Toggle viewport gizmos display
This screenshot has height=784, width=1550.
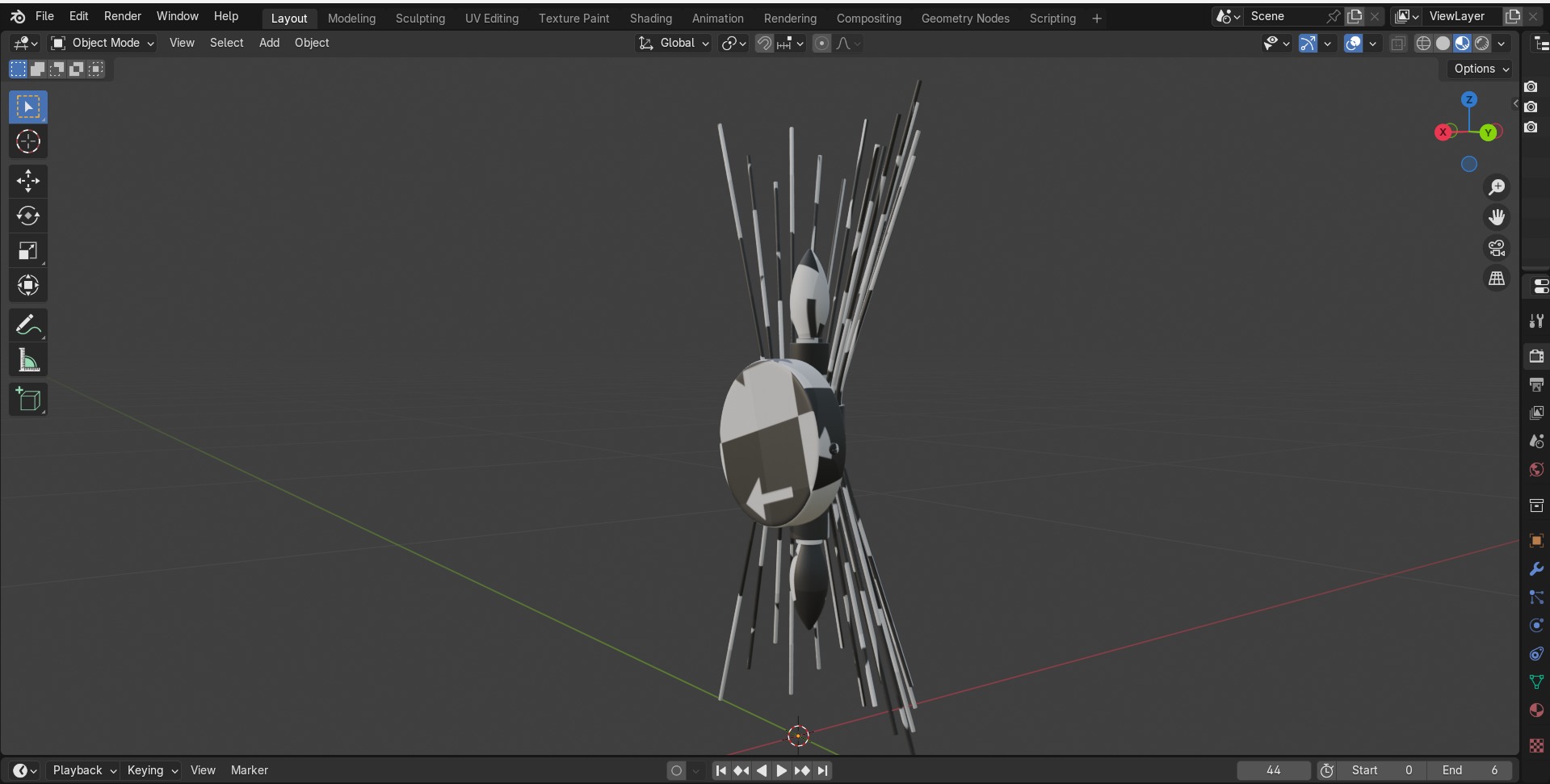(1308, 44)
